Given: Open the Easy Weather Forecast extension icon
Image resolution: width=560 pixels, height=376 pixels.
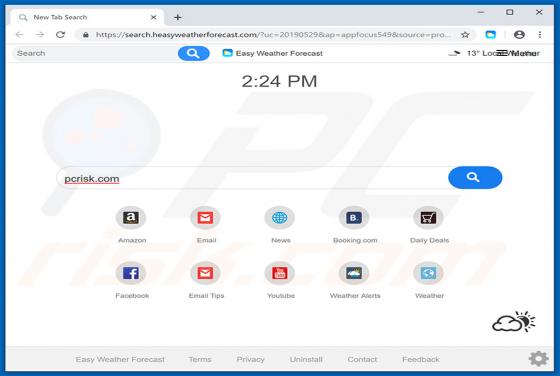Looking at the screenshot, I should click(x=491, y=35).
